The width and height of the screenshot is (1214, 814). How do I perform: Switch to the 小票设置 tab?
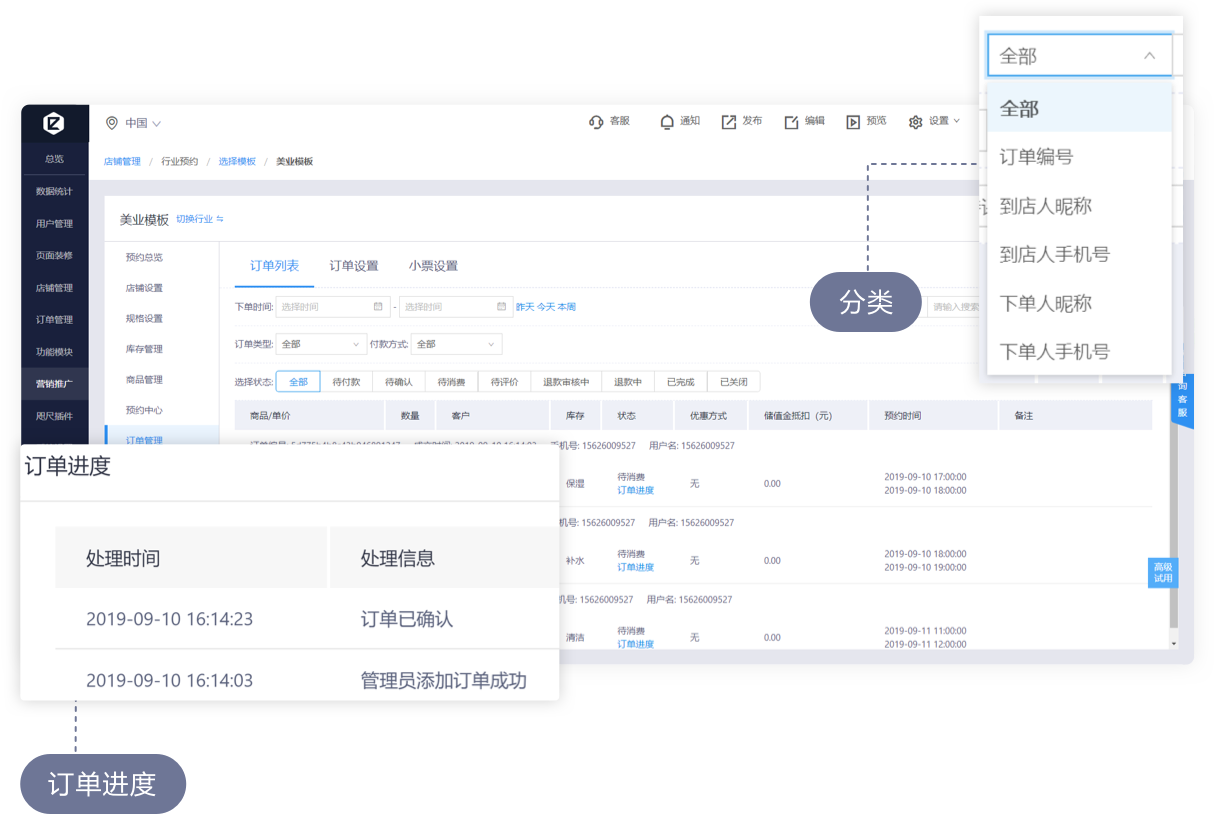click(x=433, y=266)
